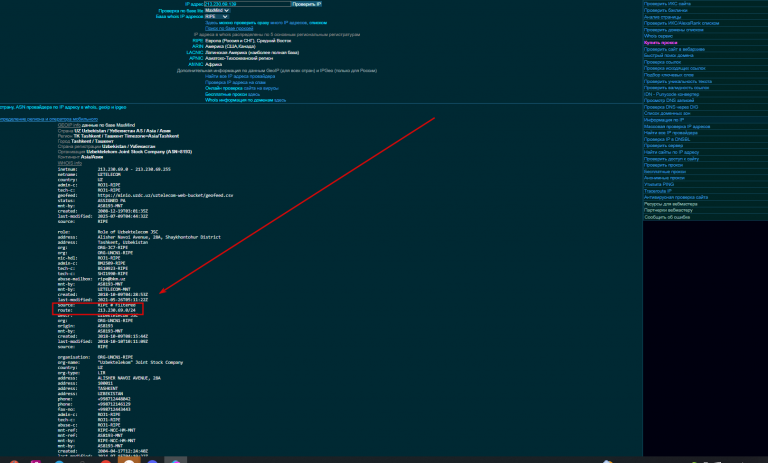Open Подбор ключевых слов in sidebar
The width and height of the screenshot is (768, 463).
pyautogui.click(x=669, y=75)
